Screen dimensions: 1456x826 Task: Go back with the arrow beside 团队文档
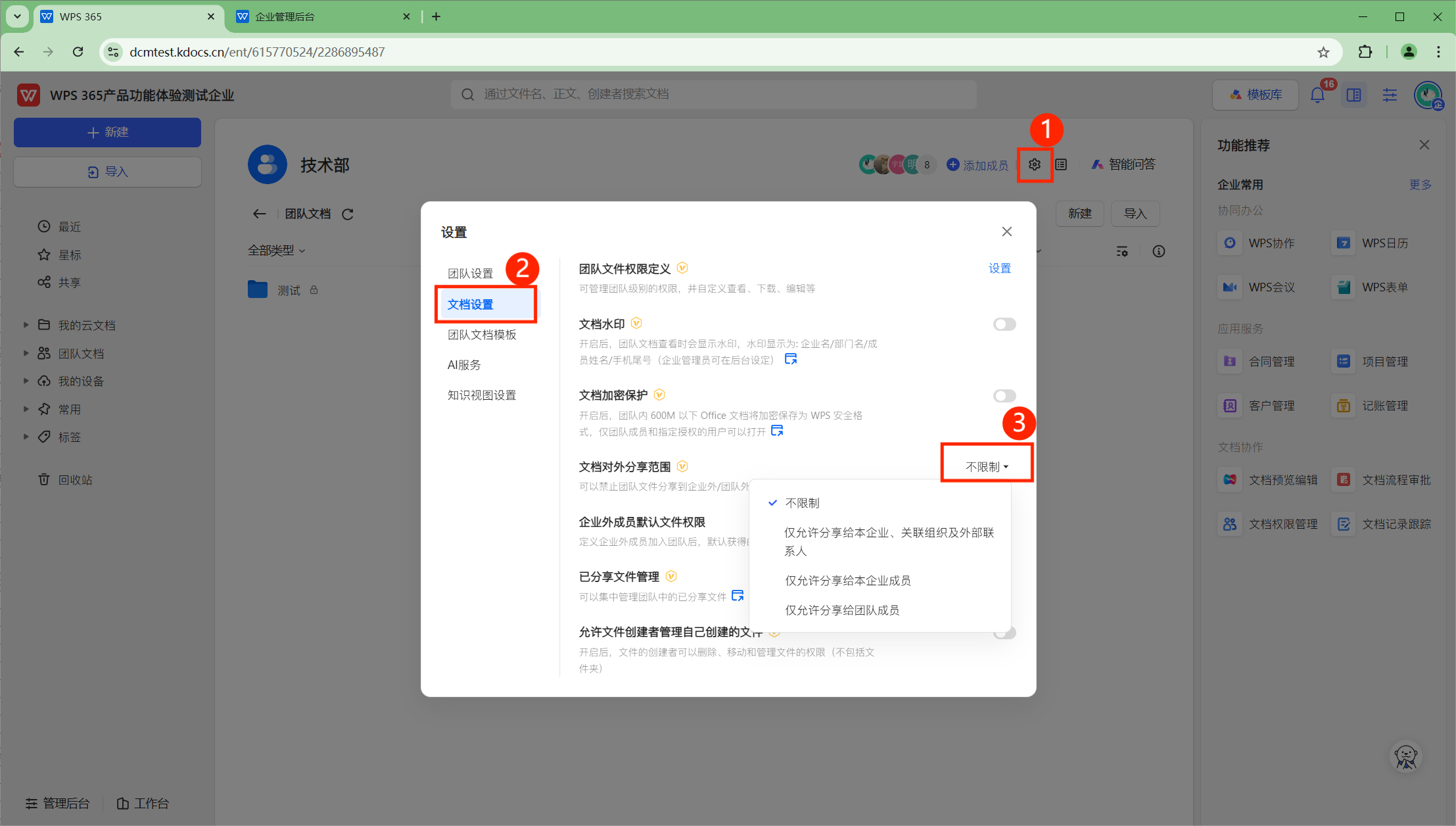pos(259,214)
